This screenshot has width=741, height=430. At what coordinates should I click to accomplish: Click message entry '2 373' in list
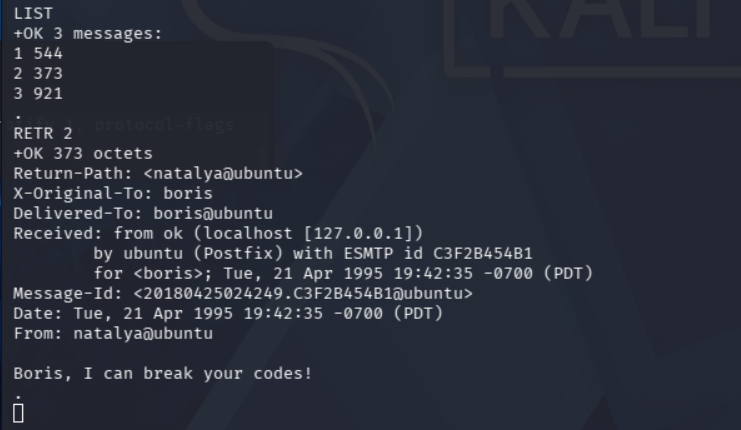38,73
